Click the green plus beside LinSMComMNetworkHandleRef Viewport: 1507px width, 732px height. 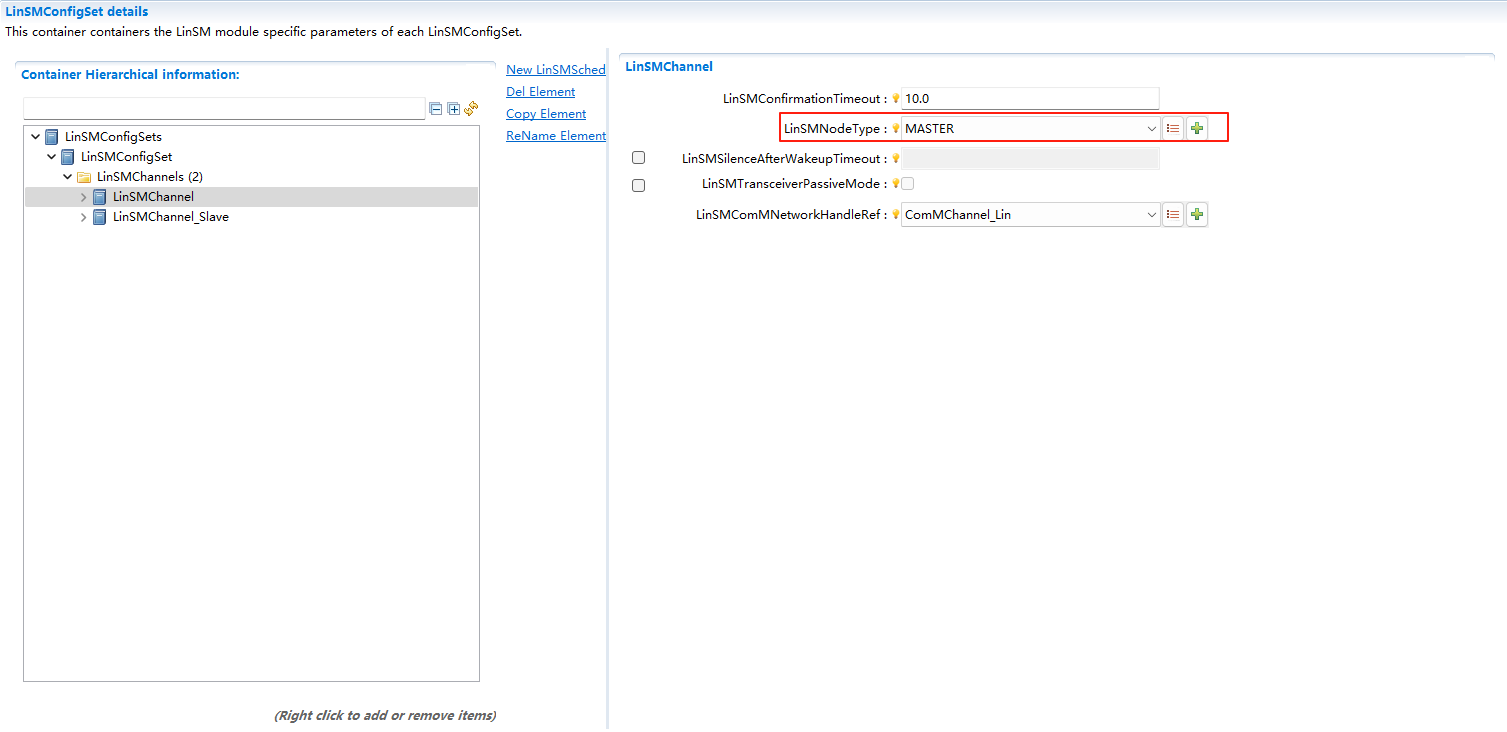pyautogui.click(x=1197, y=214)
